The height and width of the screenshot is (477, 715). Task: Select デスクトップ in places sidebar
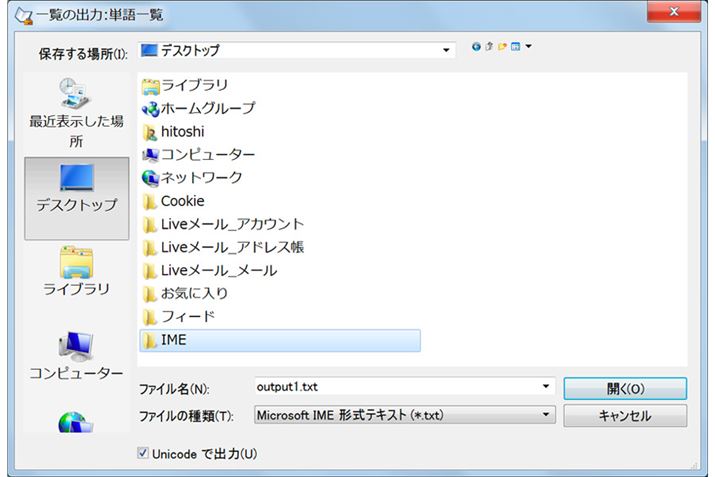[77, 198]
